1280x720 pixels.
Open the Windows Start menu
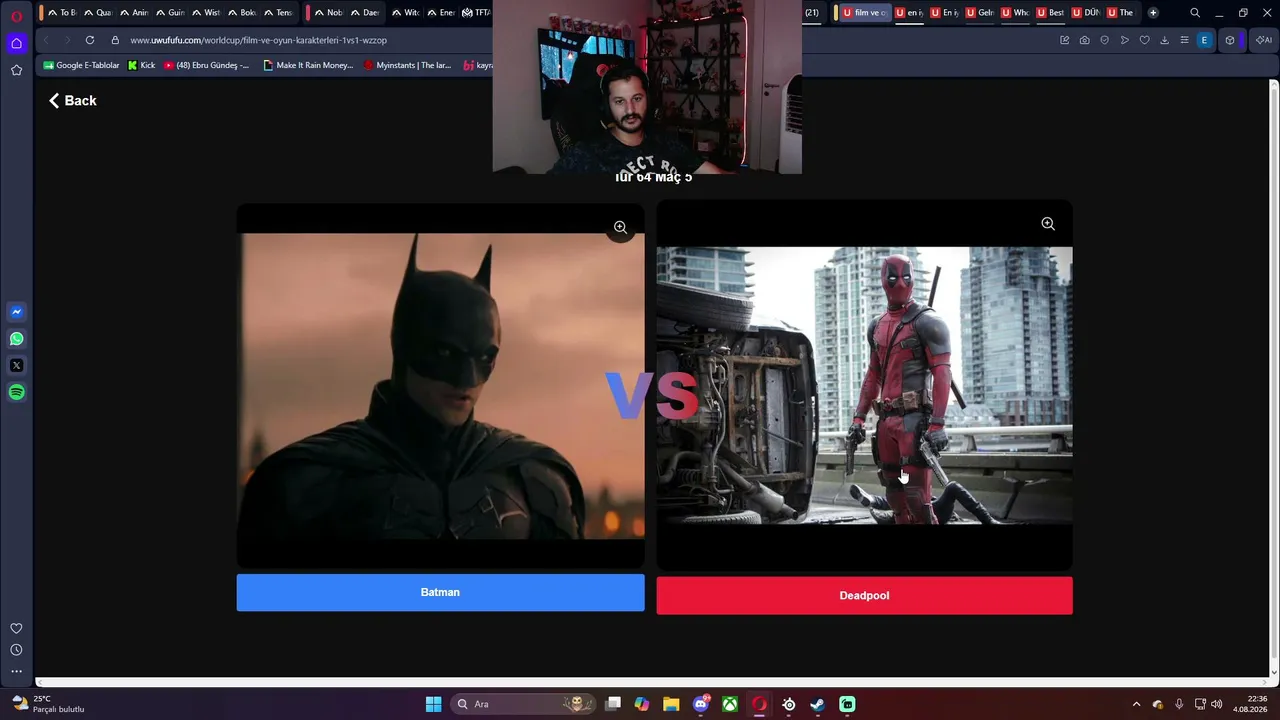click(433, 704)
